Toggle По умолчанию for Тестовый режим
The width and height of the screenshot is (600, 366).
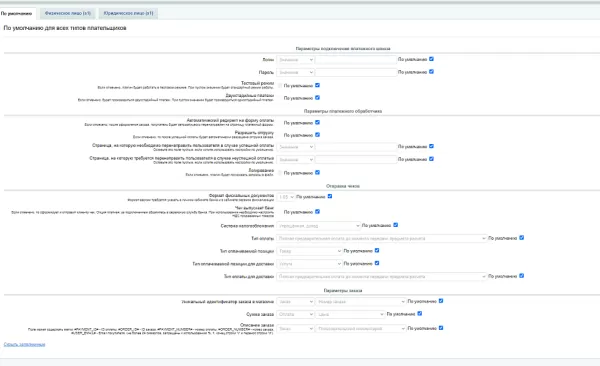coord(317,85)
